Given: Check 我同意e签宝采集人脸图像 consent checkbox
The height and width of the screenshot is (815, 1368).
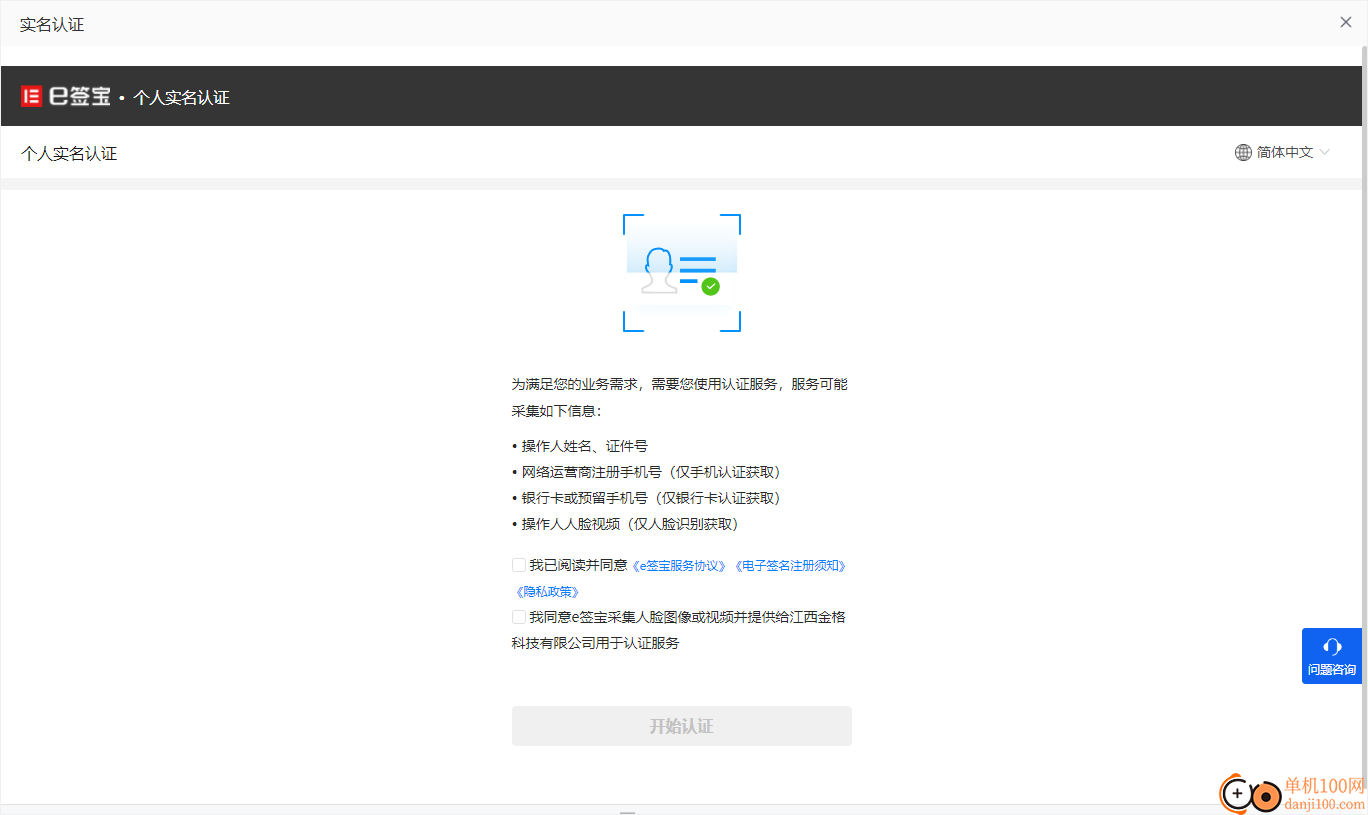Looking at the screenshot, I should pos(519,617).
